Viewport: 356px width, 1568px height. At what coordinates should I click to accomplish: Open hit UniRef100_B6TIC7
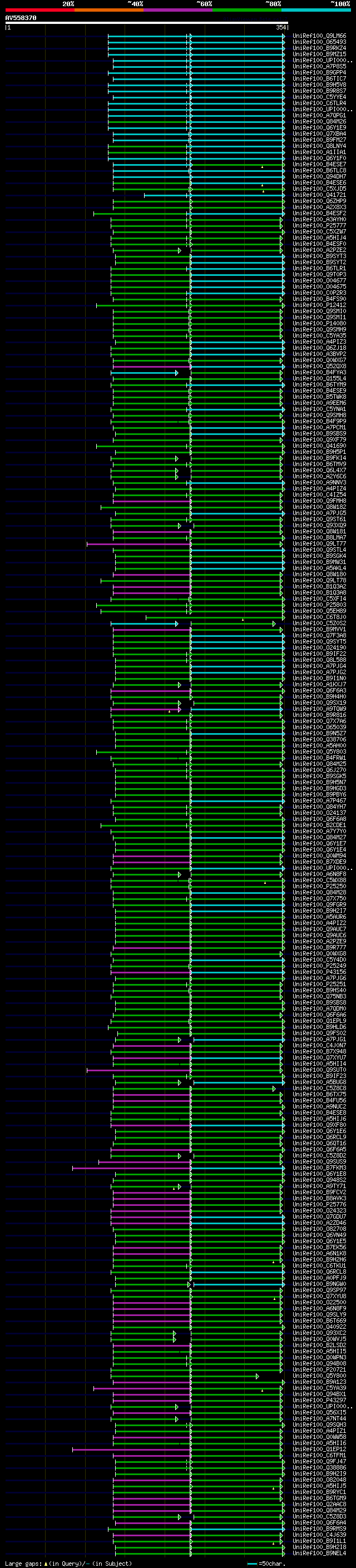[319, 78]
